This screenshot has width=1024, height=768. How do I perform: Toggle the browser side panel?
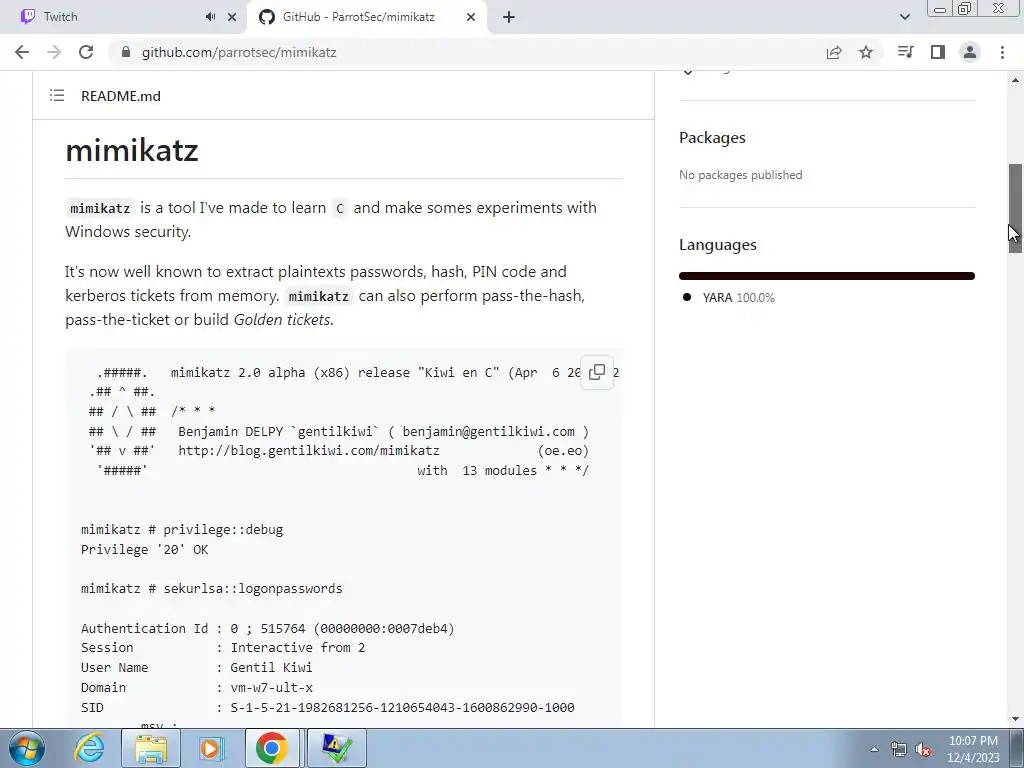[938, 52]
